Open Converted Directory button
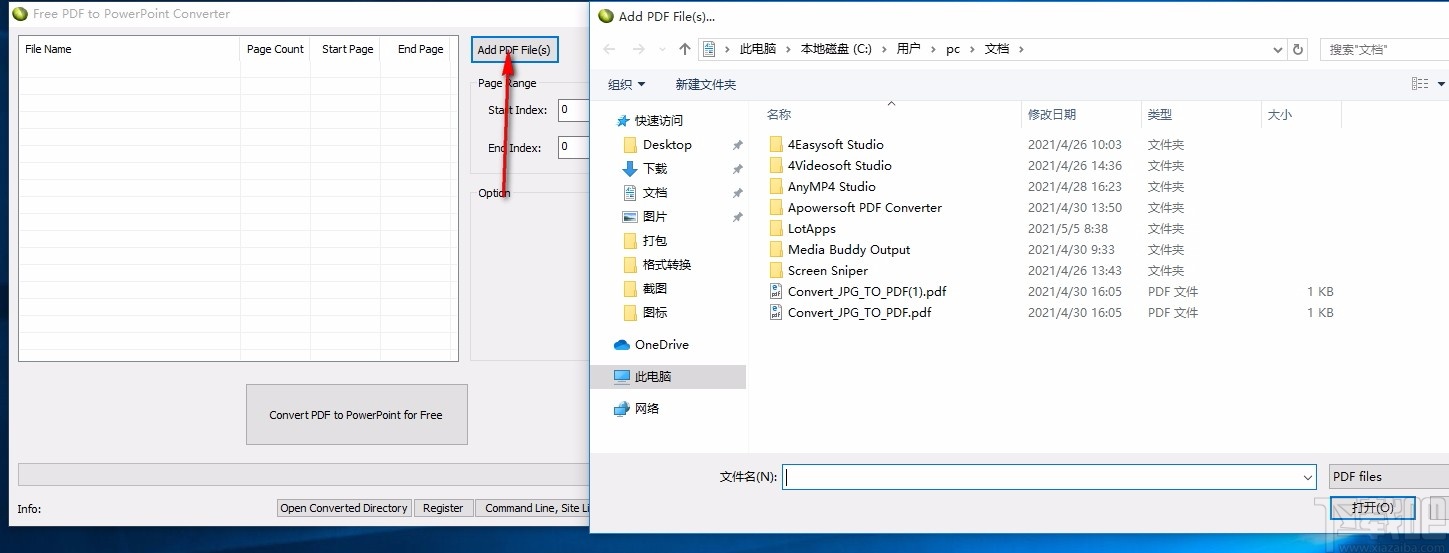The height and width of the screenshot is (553, 1449). coord(344,508)
